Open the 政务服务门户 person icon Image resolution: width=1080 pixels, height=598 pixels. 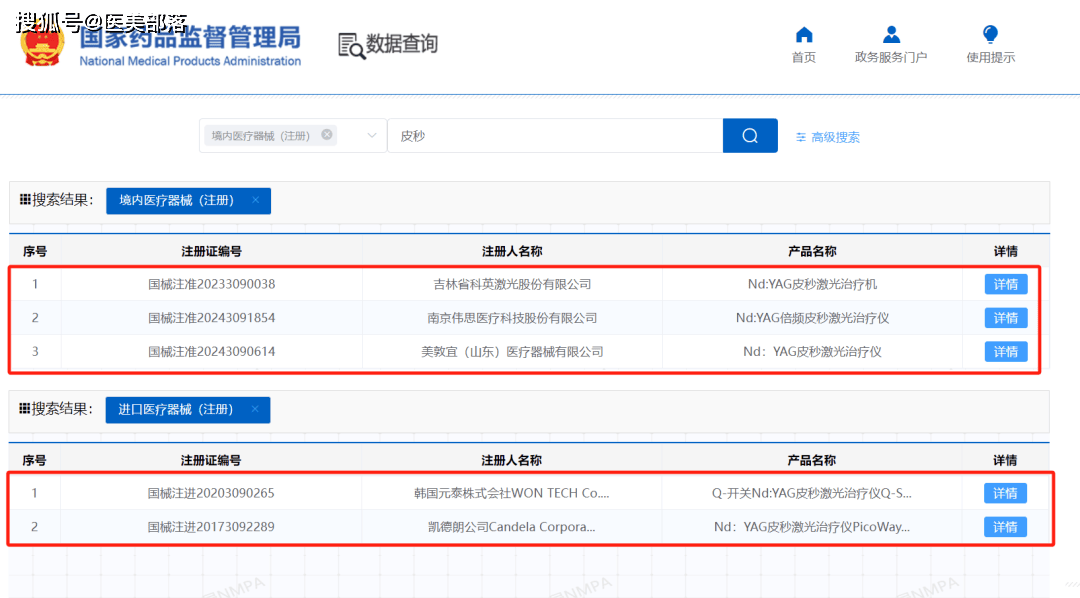pos(891,34)
